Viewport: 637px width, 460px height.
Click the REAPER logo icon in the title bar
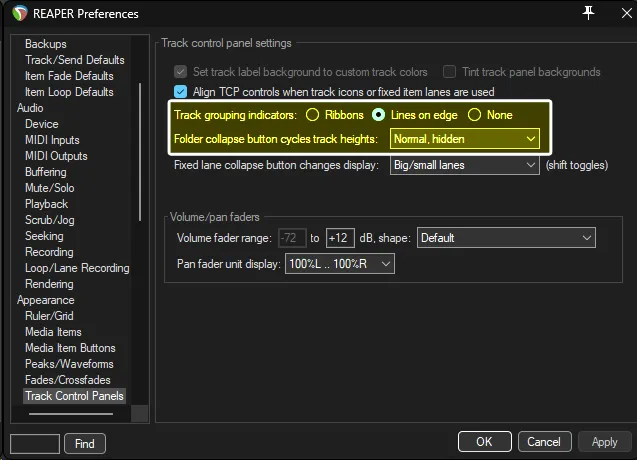pos(20,13)
